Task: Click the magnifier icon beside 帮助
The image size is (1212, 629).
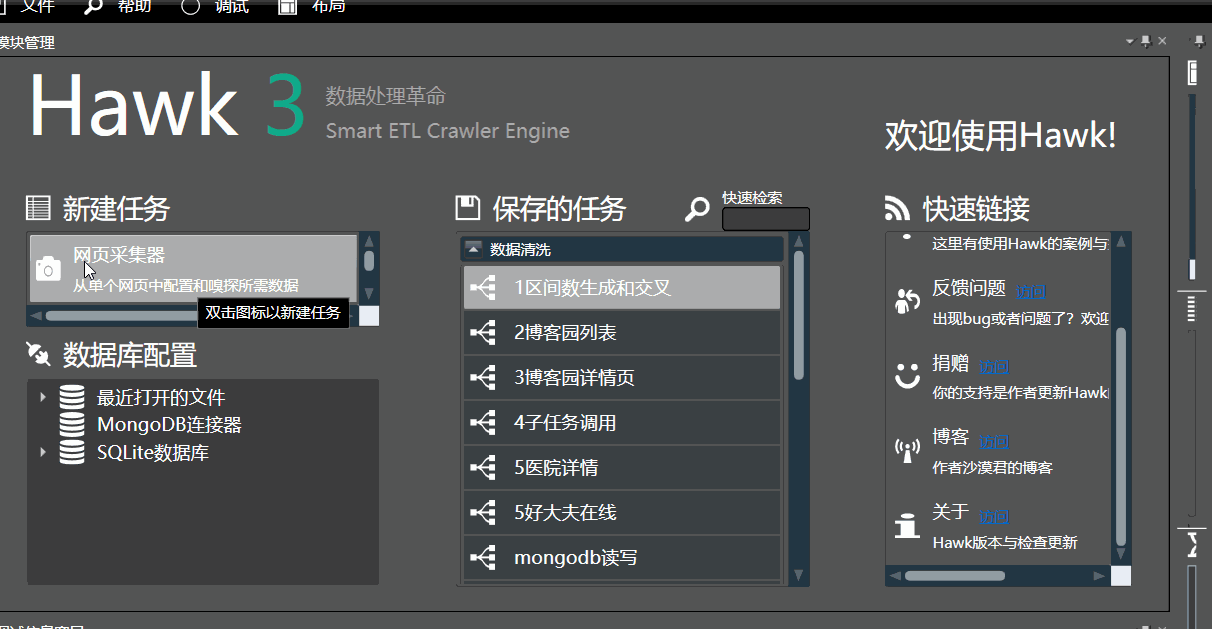Action: click(92, 7)
